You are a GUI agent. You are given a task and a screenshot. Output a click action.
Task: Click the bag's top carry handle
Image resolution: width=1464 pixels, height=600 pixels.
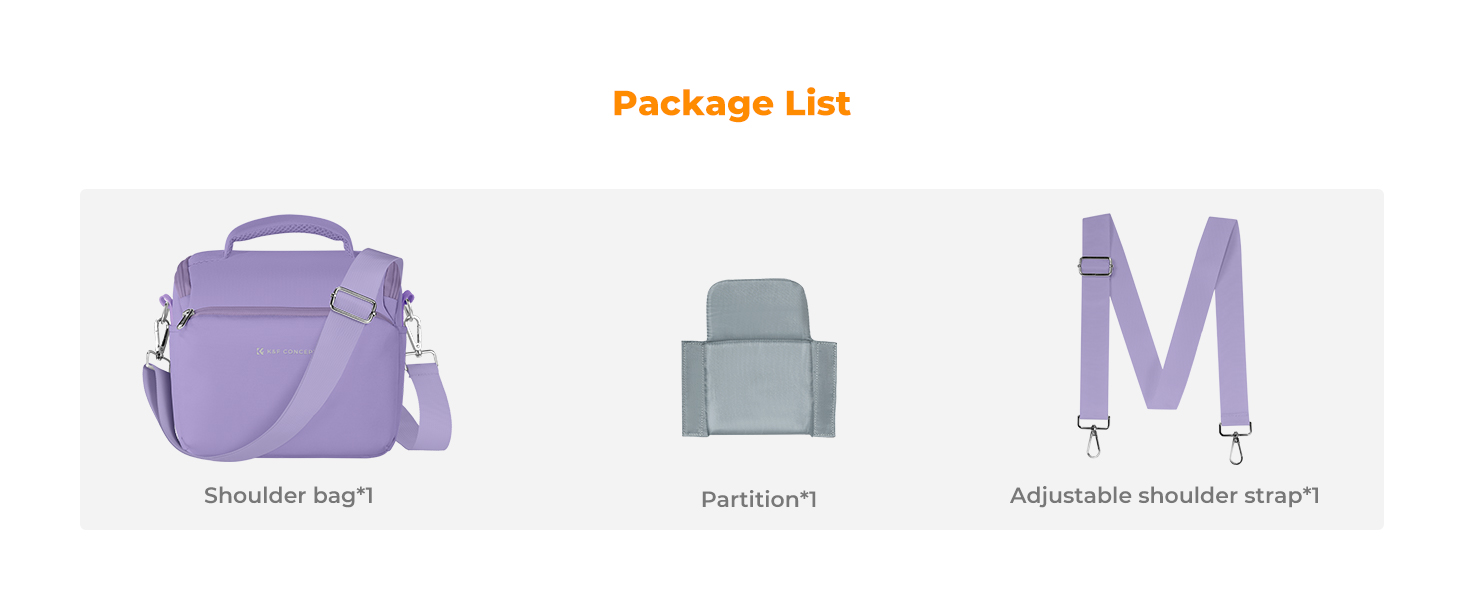[289, 234]
